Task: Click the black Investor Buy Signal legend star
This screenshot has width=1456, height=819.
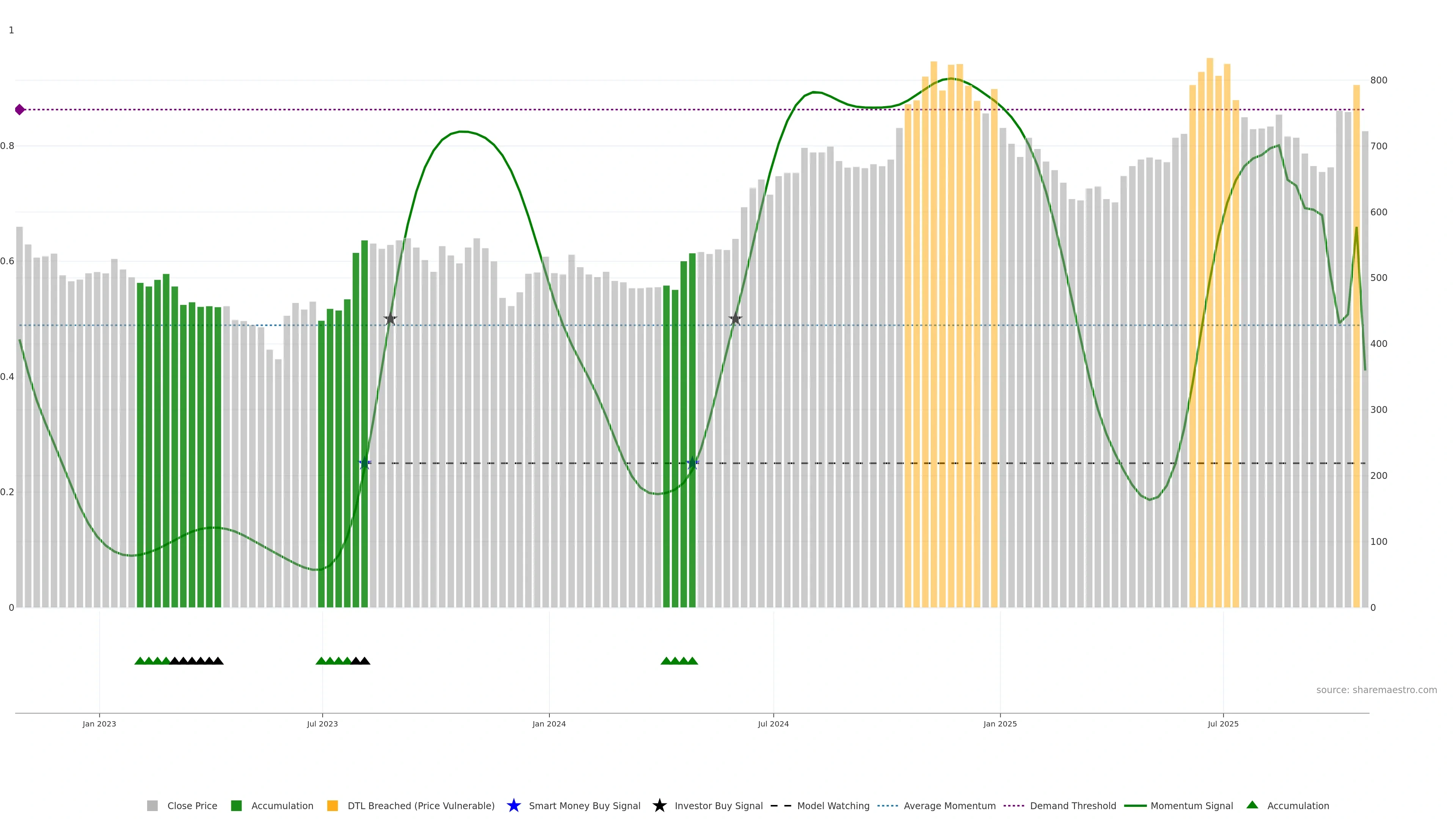Action: coord(659,805)
